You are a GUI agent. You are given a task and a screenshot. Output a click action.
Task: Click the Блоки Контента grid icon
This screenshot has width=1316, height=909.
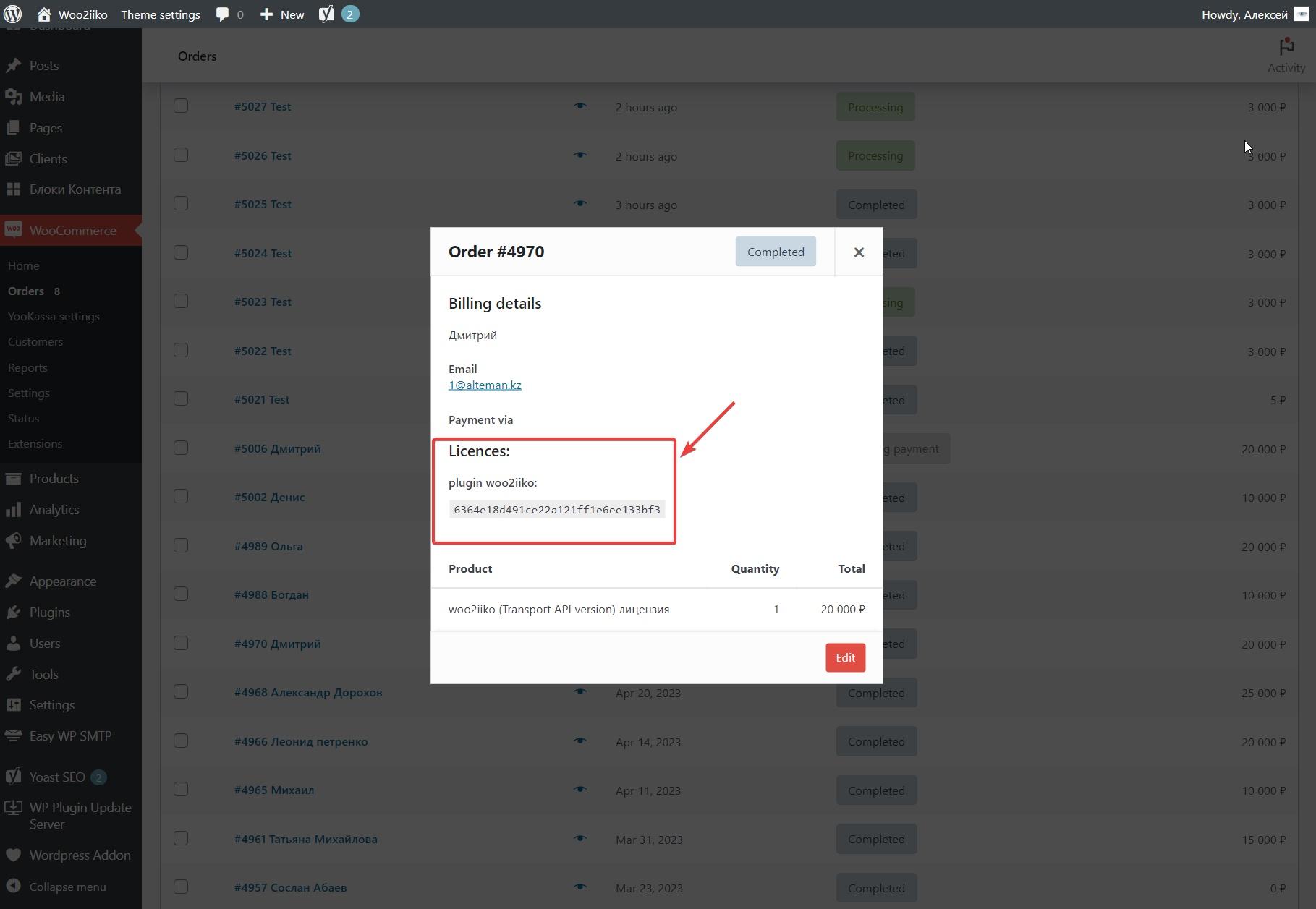click(13, 189)
